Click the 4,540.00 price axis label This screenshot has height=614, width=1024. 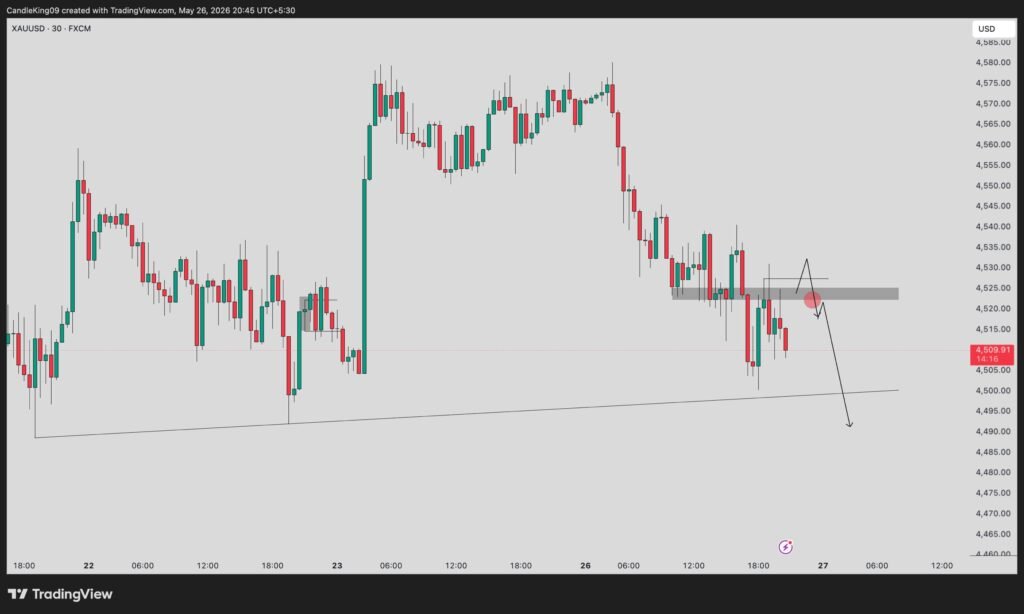click(993, 227)
